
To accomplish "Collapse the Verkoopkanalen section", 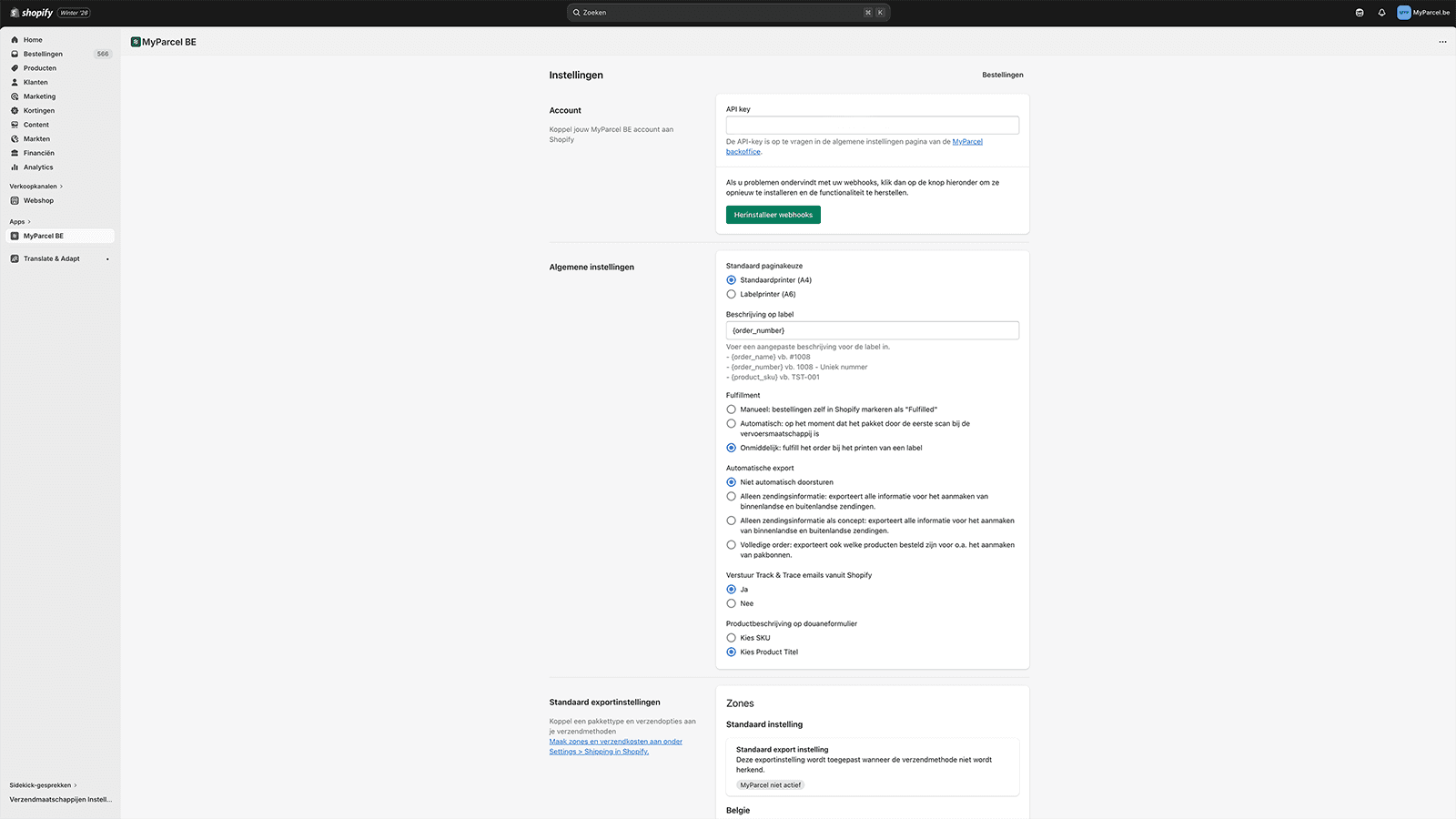I will [x=35, y=186].
